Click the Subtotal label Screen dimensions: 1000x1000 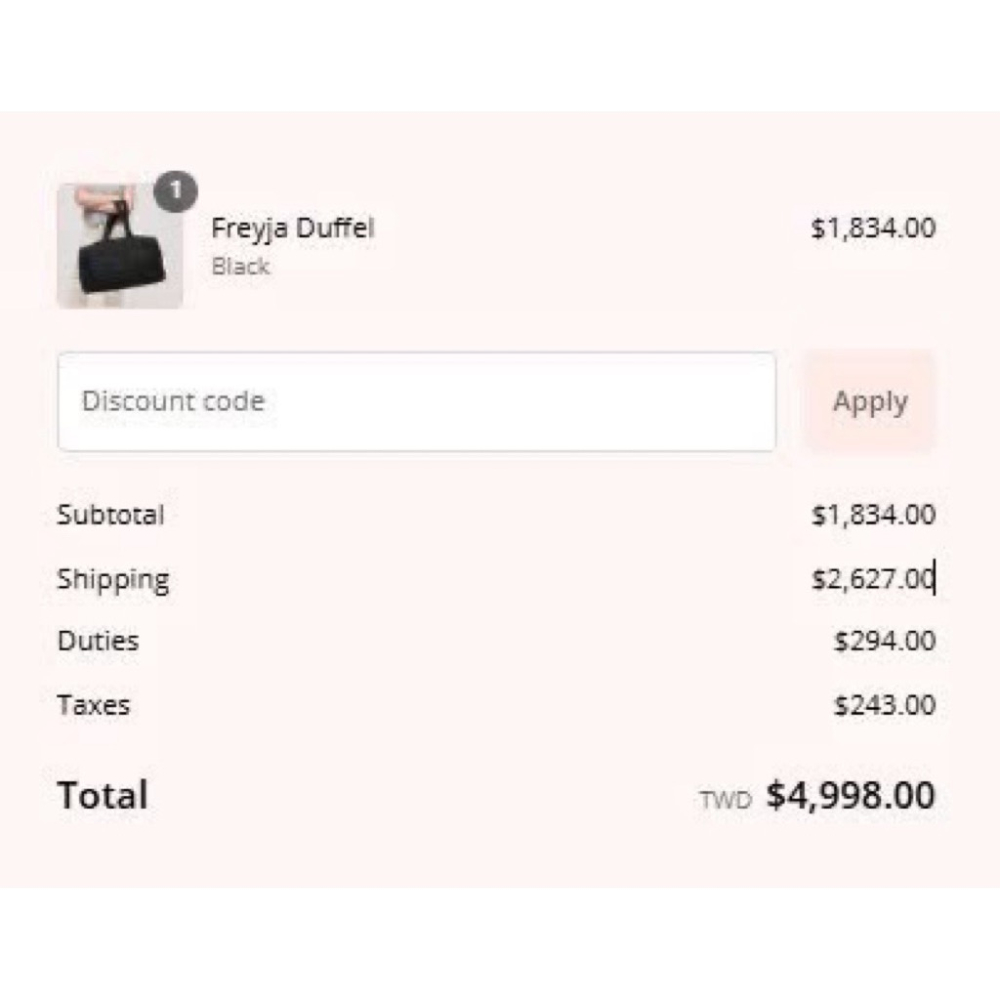[110, 516]
